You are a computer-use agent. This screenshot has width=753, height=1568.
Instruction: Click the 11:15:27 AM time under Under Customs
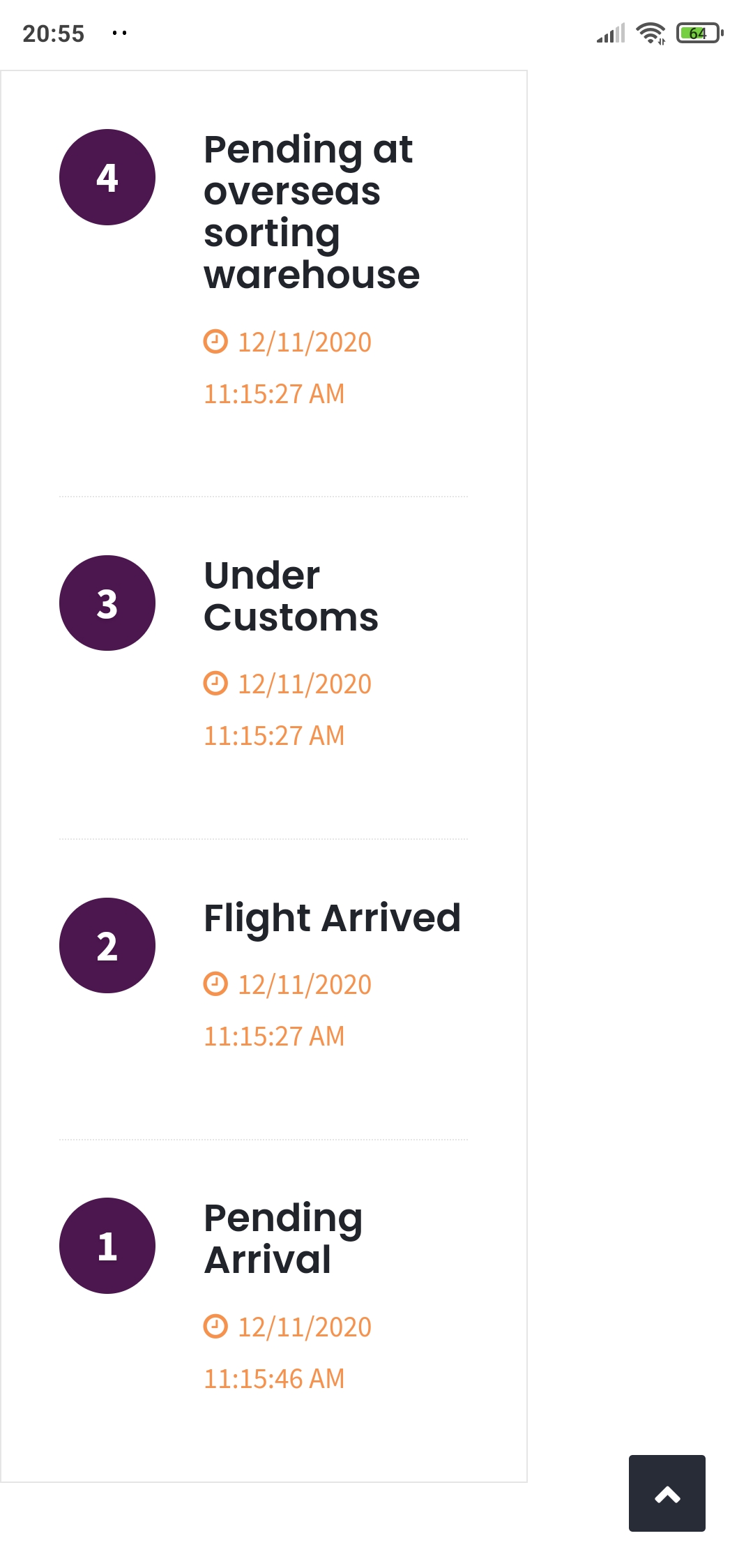pos(274,735)
